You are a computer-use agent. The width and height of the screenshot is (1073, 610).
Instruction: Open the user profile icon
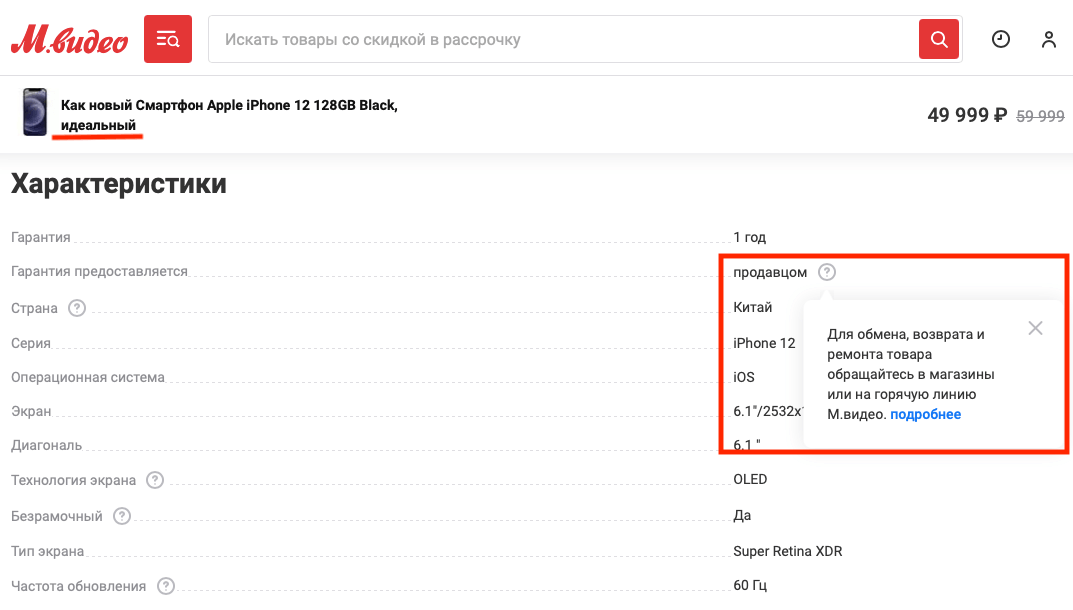coord(1048,40)
